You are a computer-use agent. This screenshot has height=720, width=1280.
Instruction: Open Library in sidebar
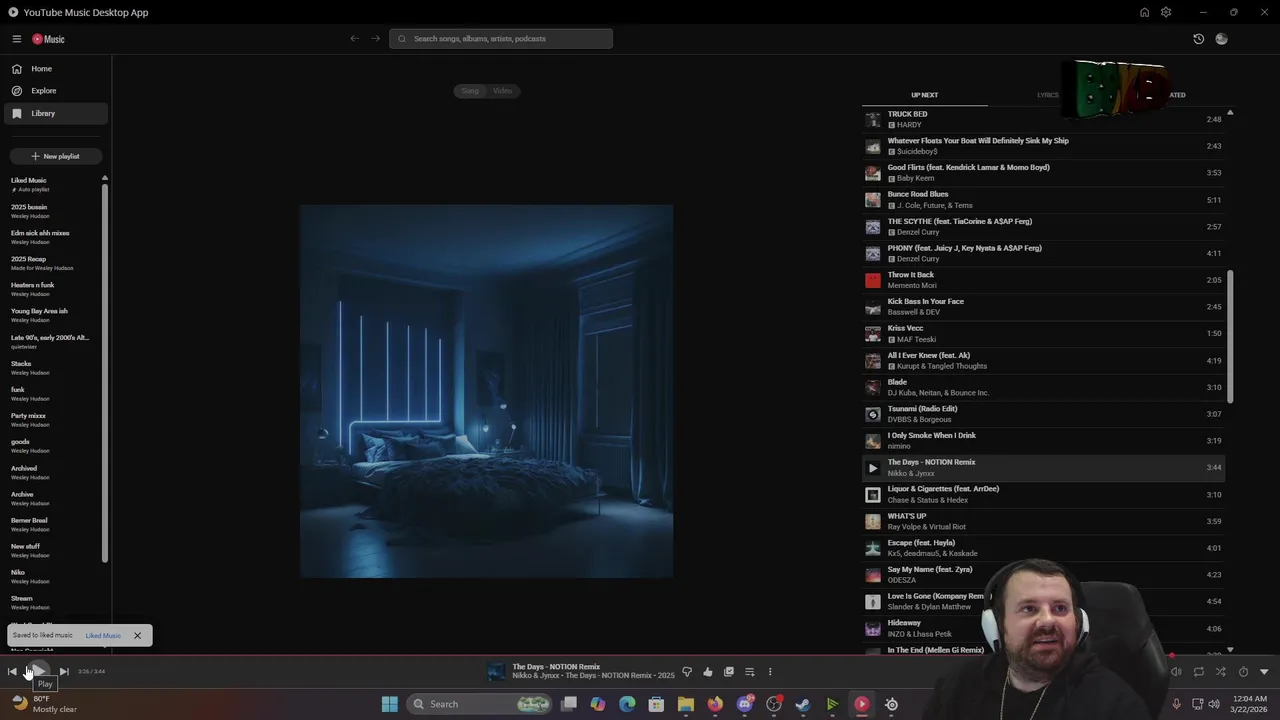click(55, 113)
